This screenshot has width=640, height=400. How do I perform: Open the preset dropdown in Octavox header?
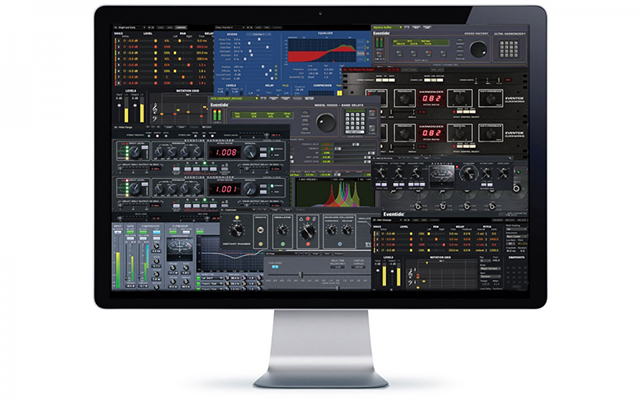[x=129, y=28]
